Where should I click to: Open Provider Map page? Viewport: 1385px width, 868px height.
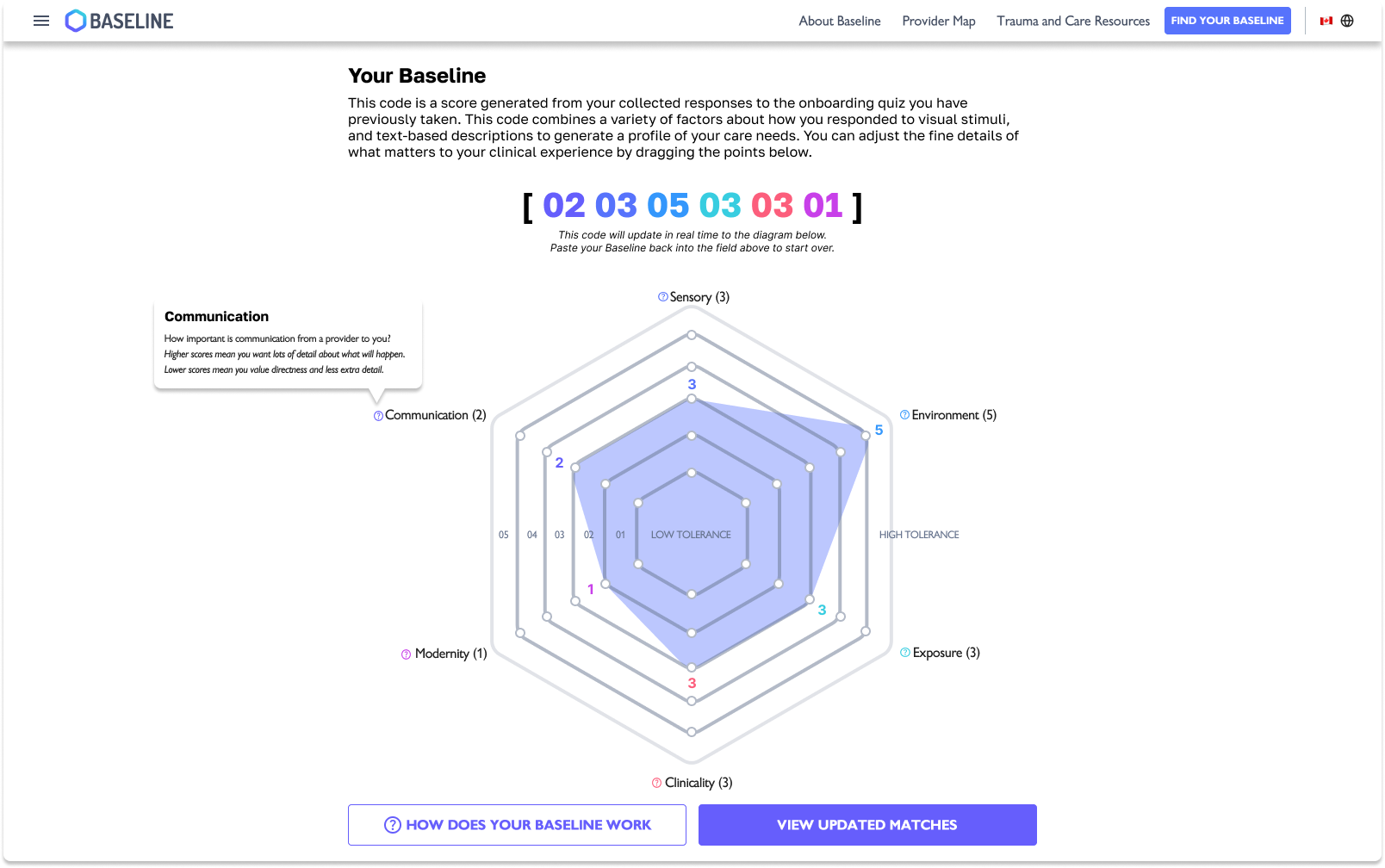(x=939, y=21)
